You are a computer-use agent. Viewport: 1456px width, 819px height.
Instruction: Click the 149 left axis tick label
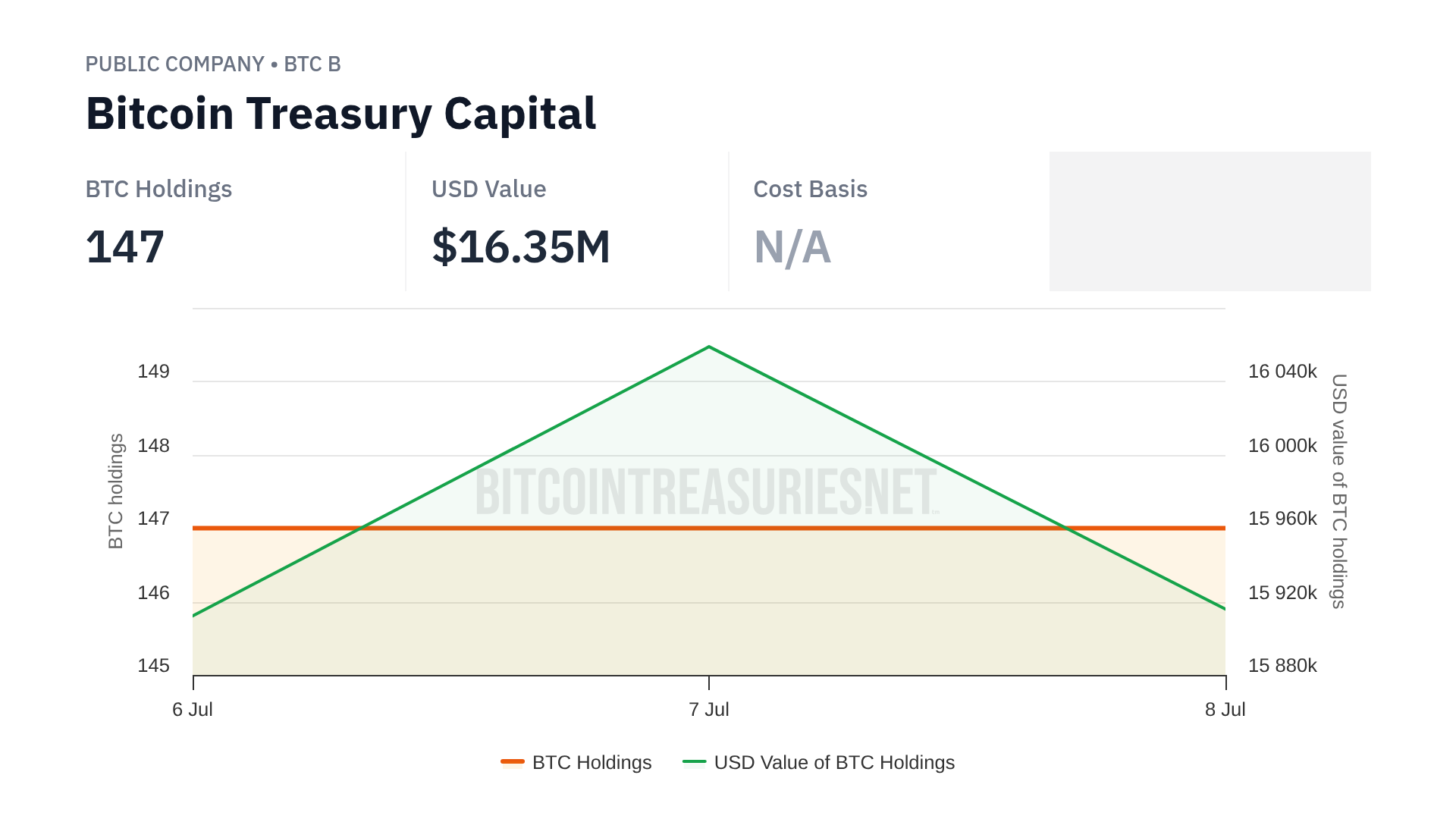153,372
